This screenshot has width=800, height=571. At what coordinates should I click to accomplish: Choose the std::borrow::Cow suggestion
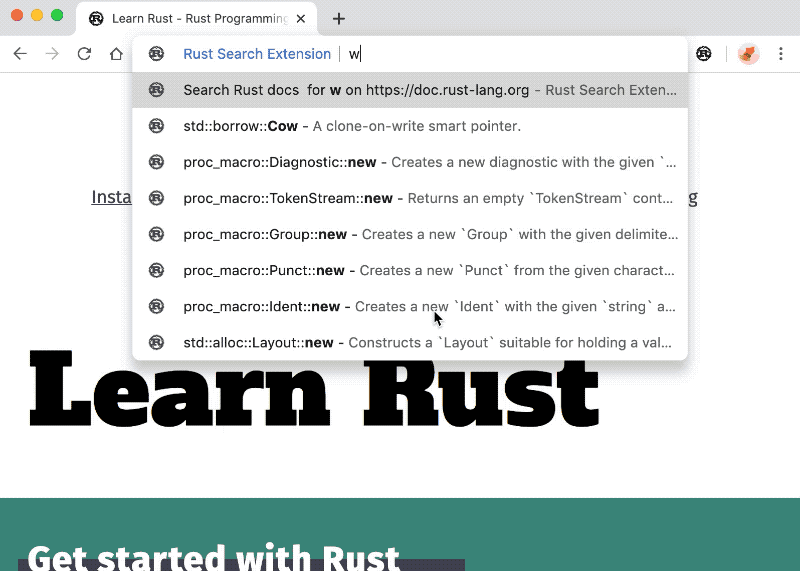410,126
